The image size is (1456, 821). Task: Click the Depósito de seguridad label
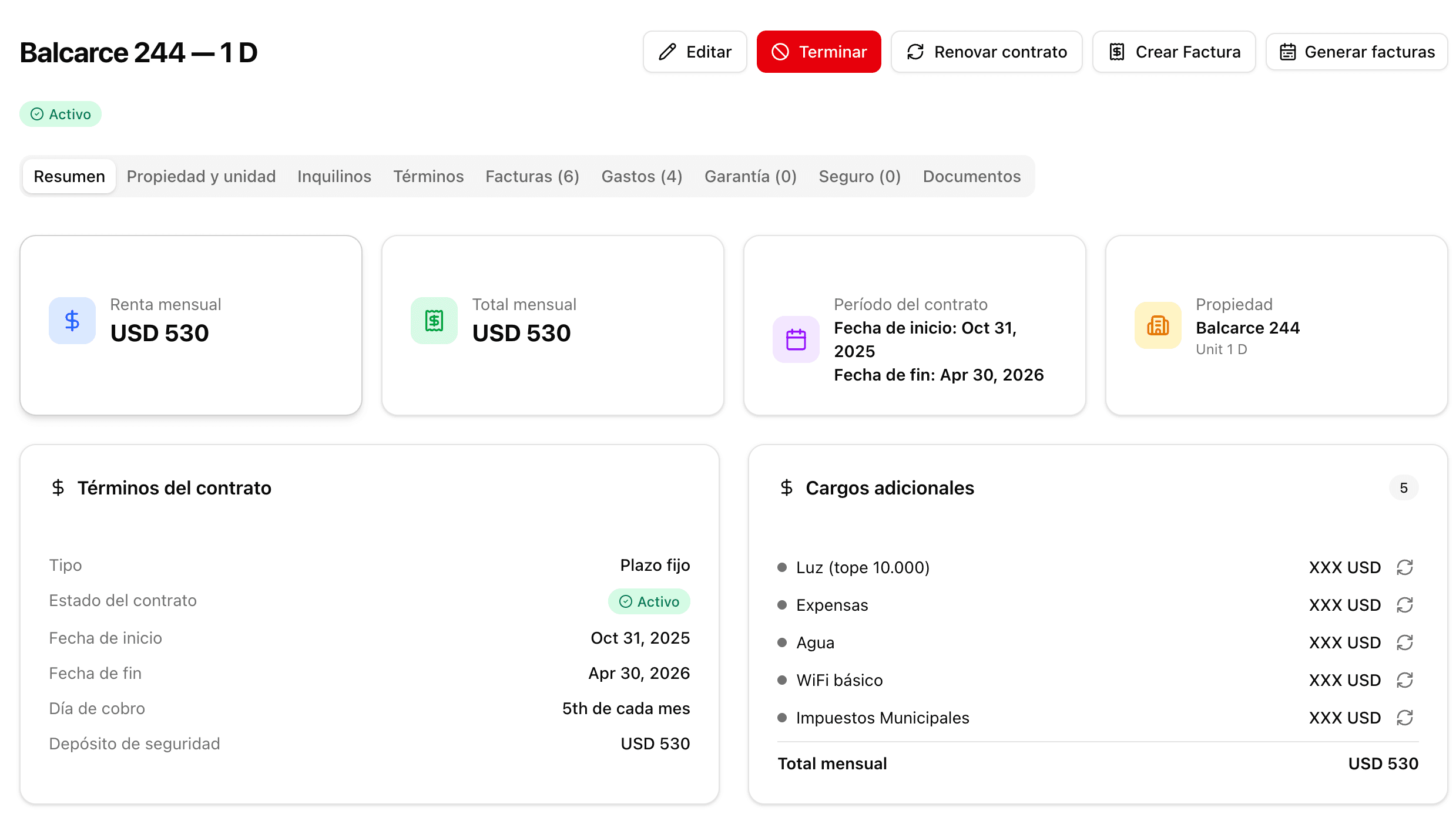click(x=135, y=743)
